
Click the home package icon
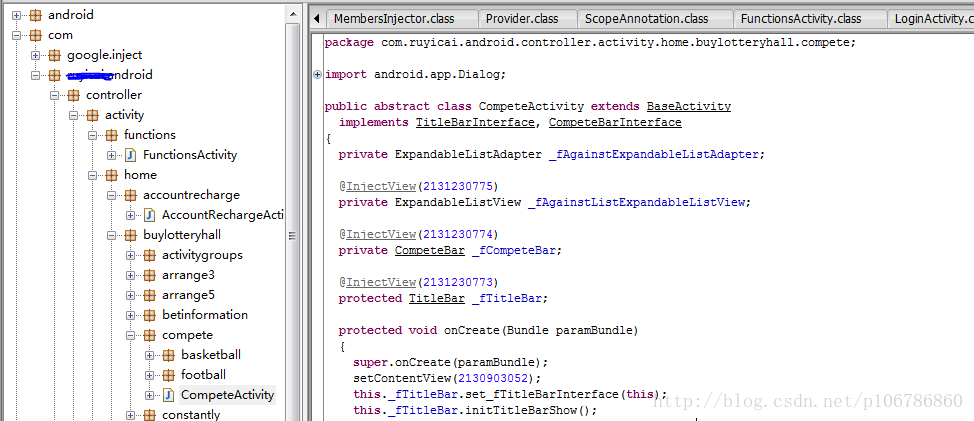coord(112,175)
